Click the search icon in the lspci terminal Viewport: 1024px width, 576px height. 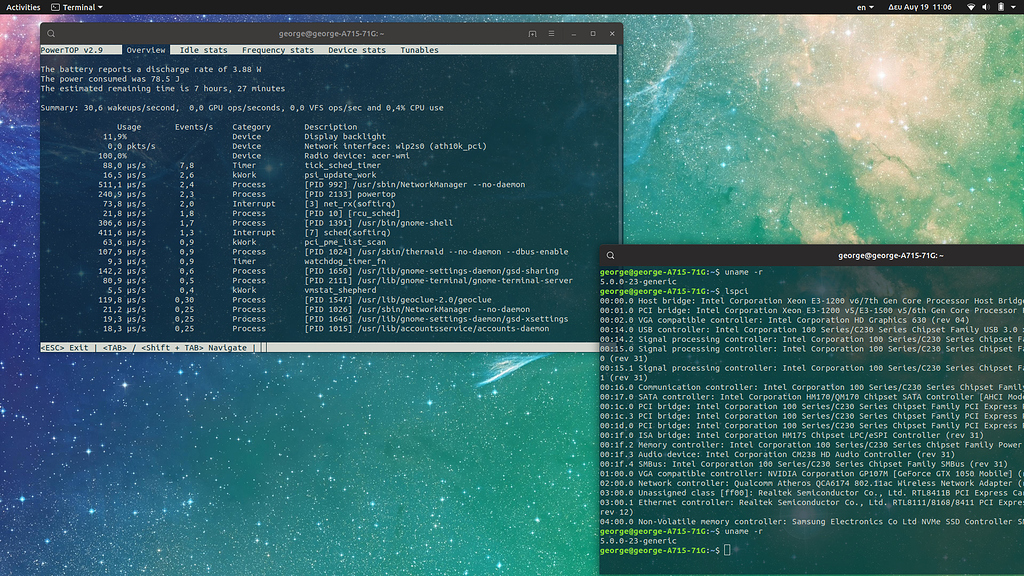coord(611,256)
